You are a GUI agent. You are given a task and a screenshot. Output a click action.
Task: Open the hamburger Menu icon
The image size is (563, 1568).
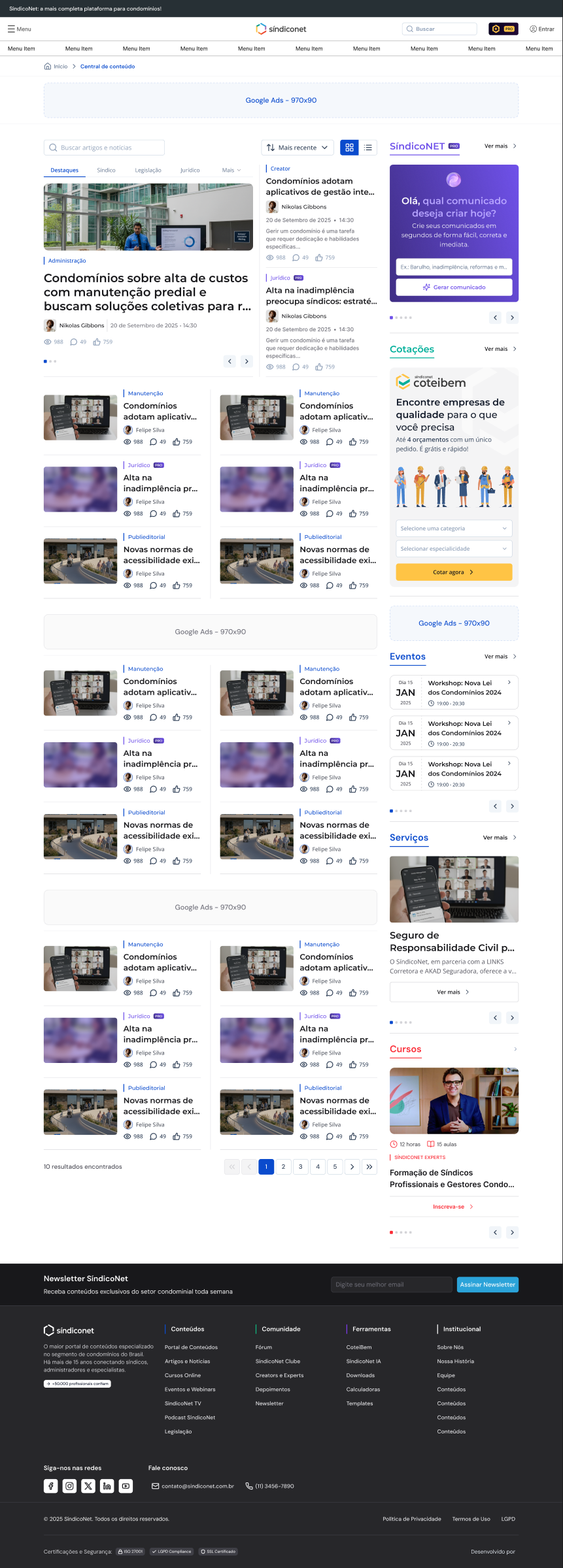[11, 29]
